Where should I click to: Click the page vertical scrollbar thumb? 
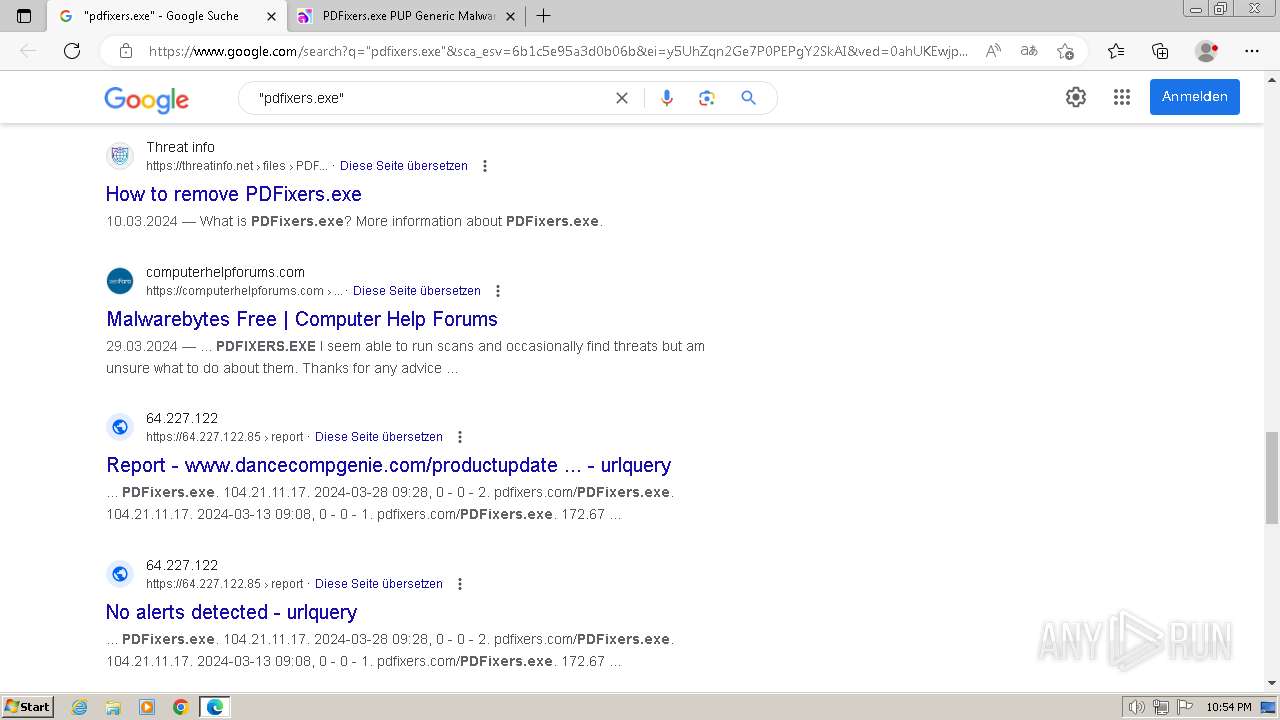1272,477
